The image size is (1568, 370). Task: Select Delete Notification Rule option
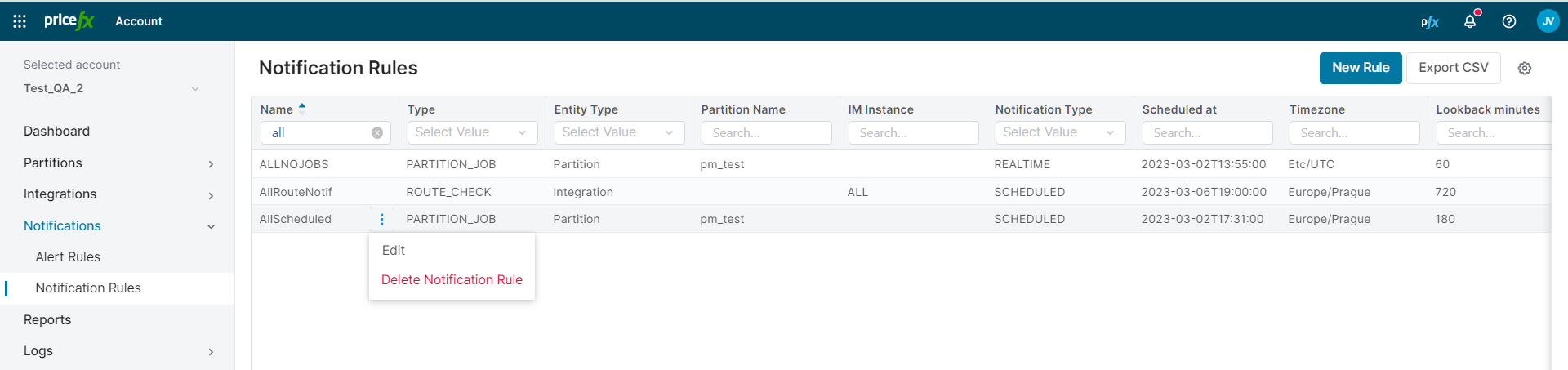click(452, 279)
